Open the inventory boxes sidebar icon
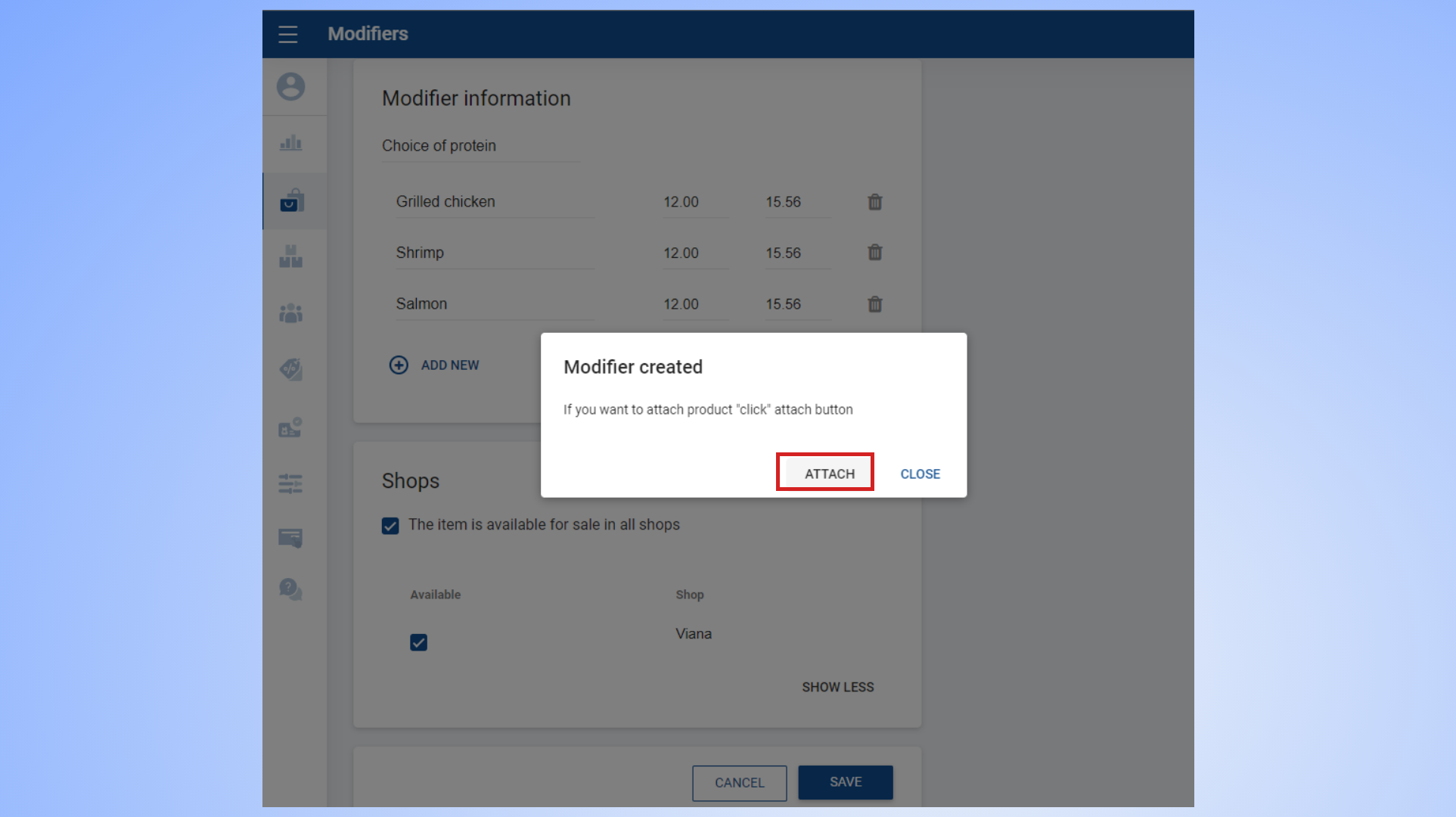Screen dimensions: 1456x817 coord(290,256)
